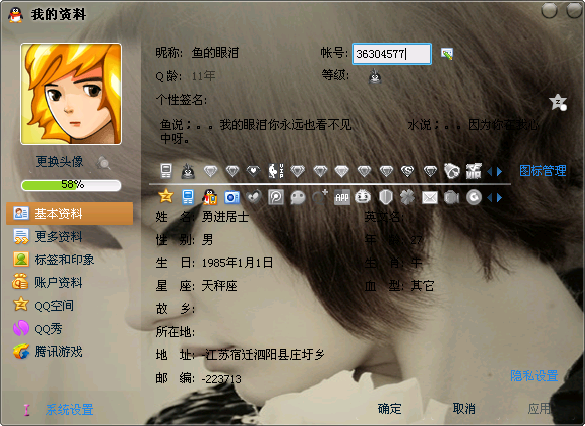The image size is (585, 426).
Task: Click the edit icon beside the account field
Action: pos(447,54)
